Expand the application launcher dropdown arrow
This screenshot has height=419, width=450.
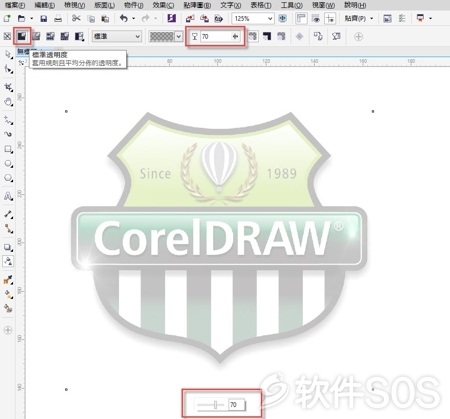pos(431,18)
